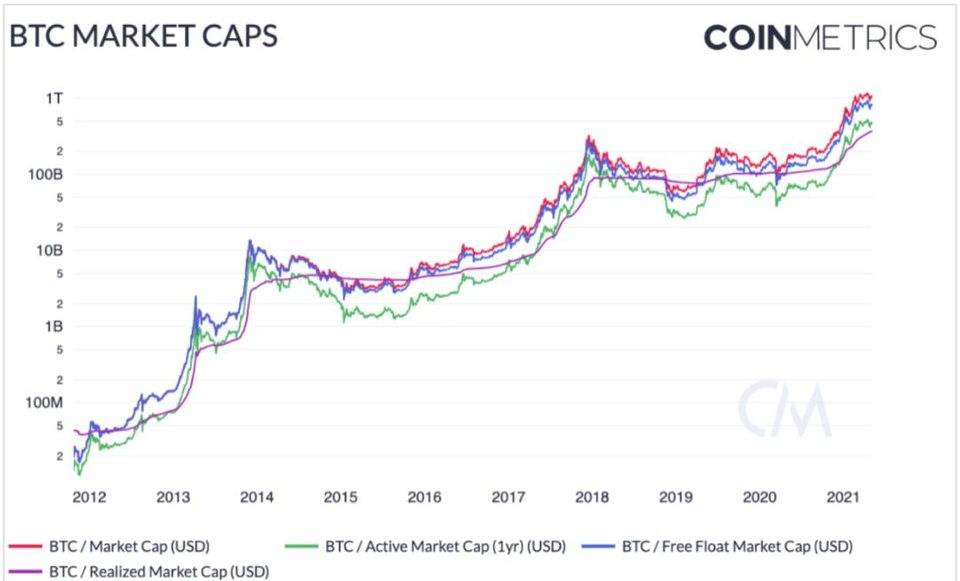This screenshot has height=581, width=960.
Task: Click the blue Free Float legend swatch
Action: point(598,547)
